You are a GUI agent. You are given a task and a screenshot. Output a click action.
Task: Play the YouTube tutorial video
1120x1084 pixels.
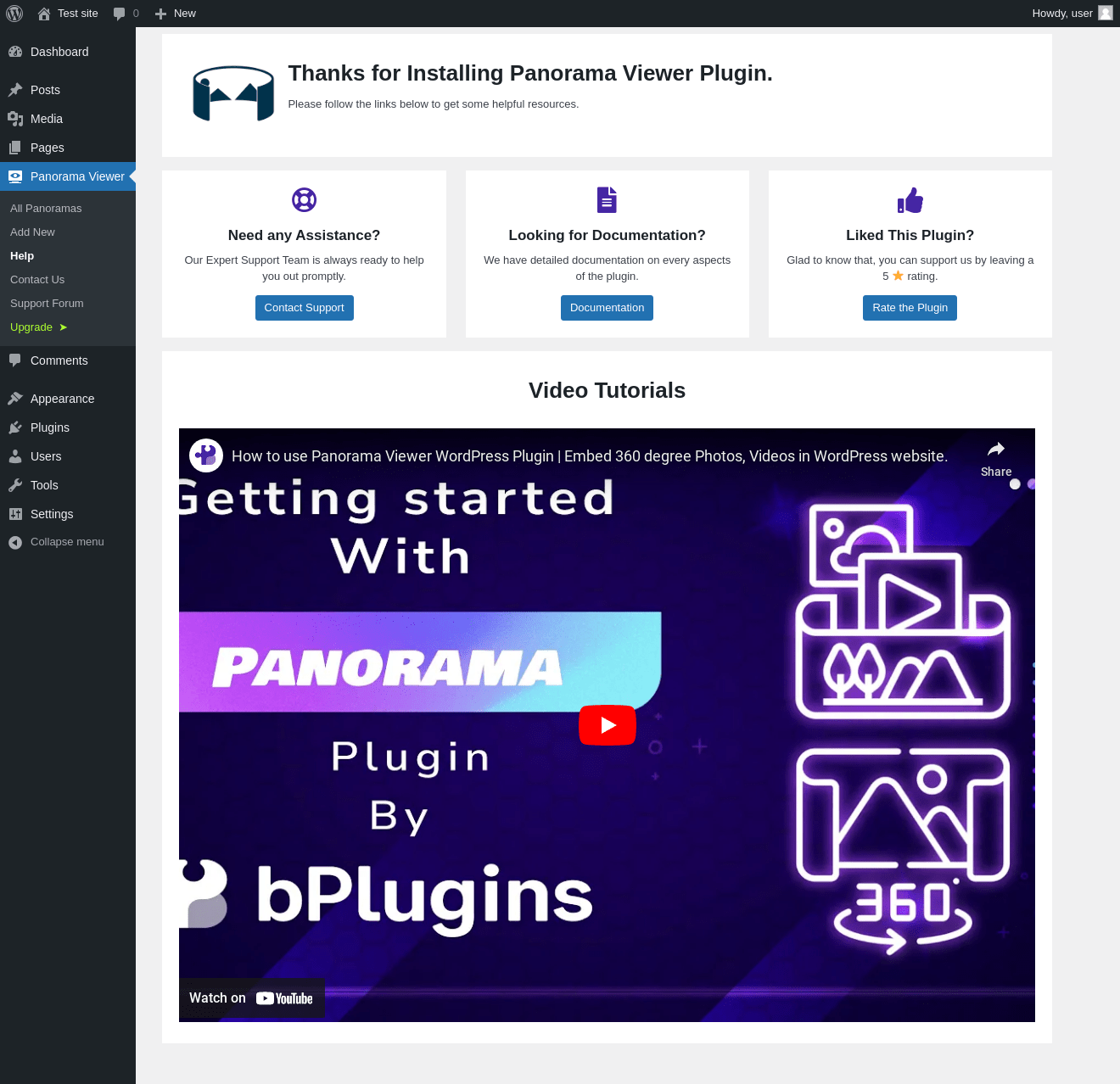tap(608, 725)
